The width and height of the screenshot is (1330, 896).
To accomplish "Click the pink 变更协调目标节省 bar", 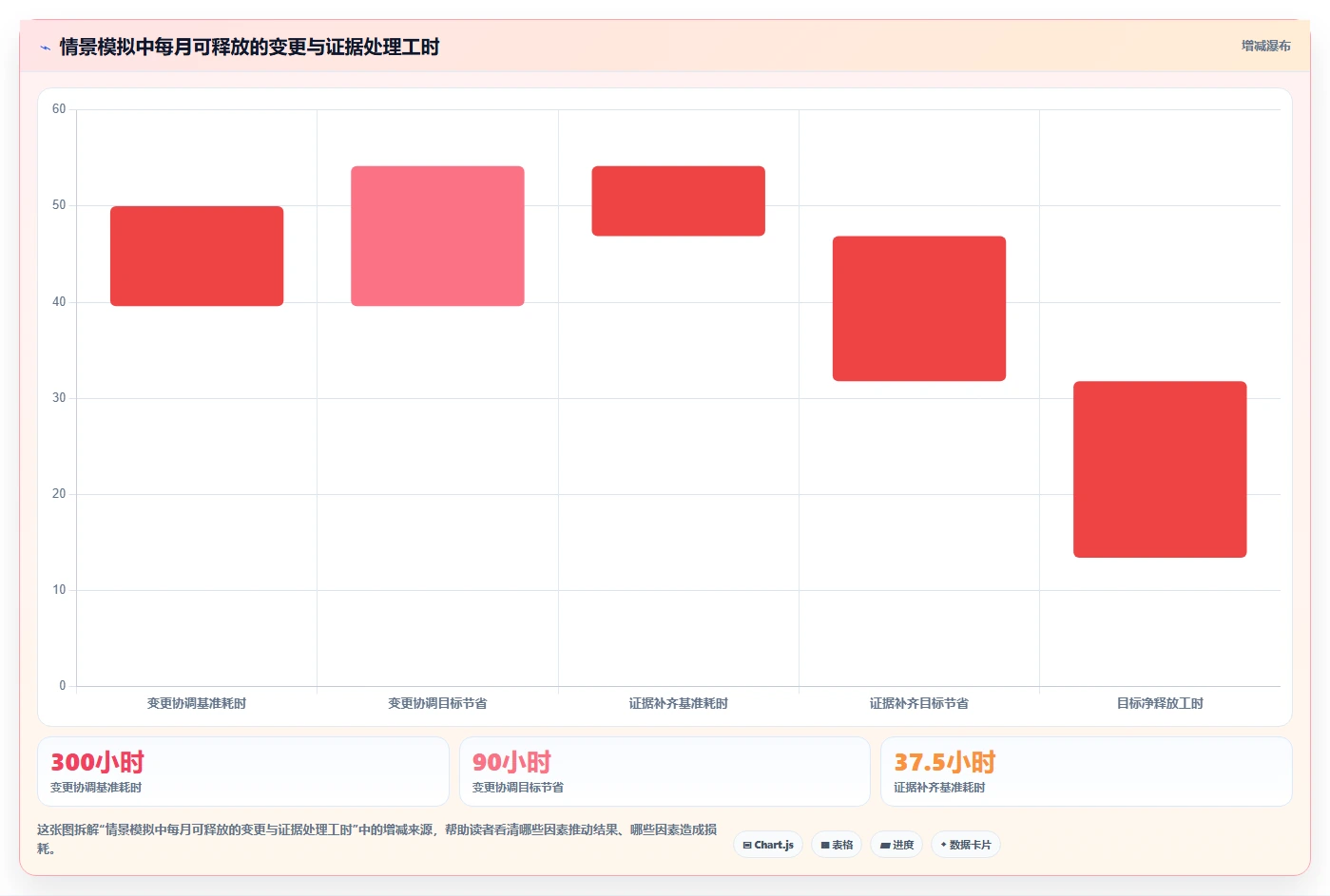I will [437, 236].
